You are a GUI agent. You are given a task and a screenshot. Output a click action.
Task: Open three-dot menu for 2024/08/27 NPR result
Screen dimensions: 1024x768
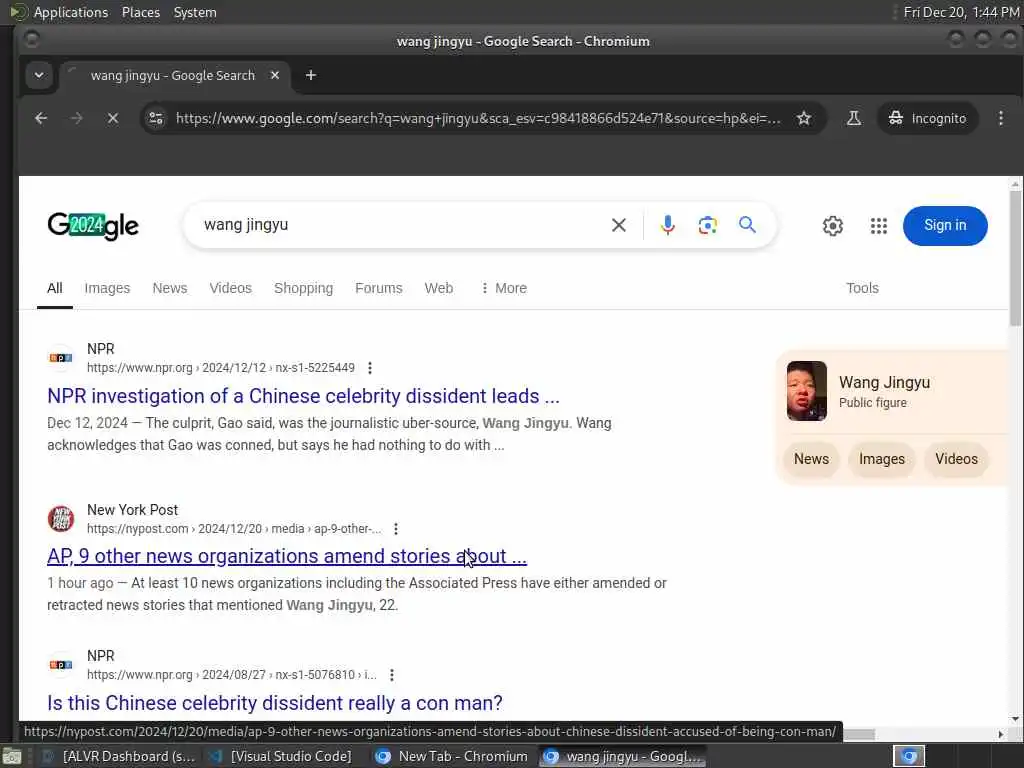coord(391,675)
